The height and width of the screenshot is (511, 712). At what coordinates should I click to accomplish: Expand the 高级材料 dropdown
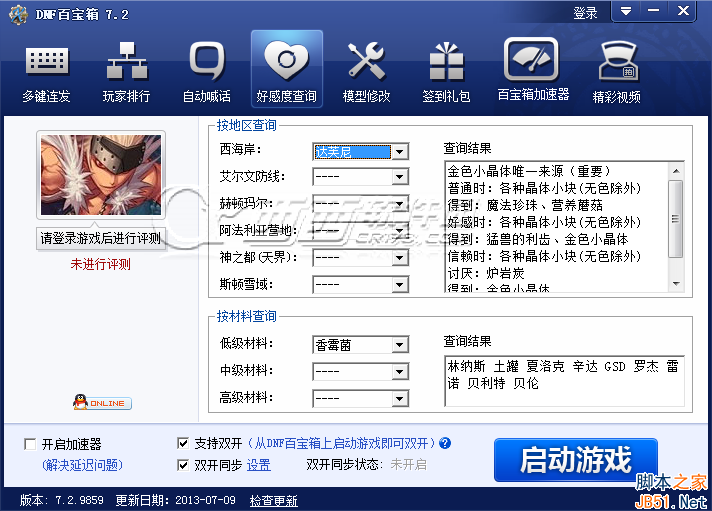click(x=400, y=399)
